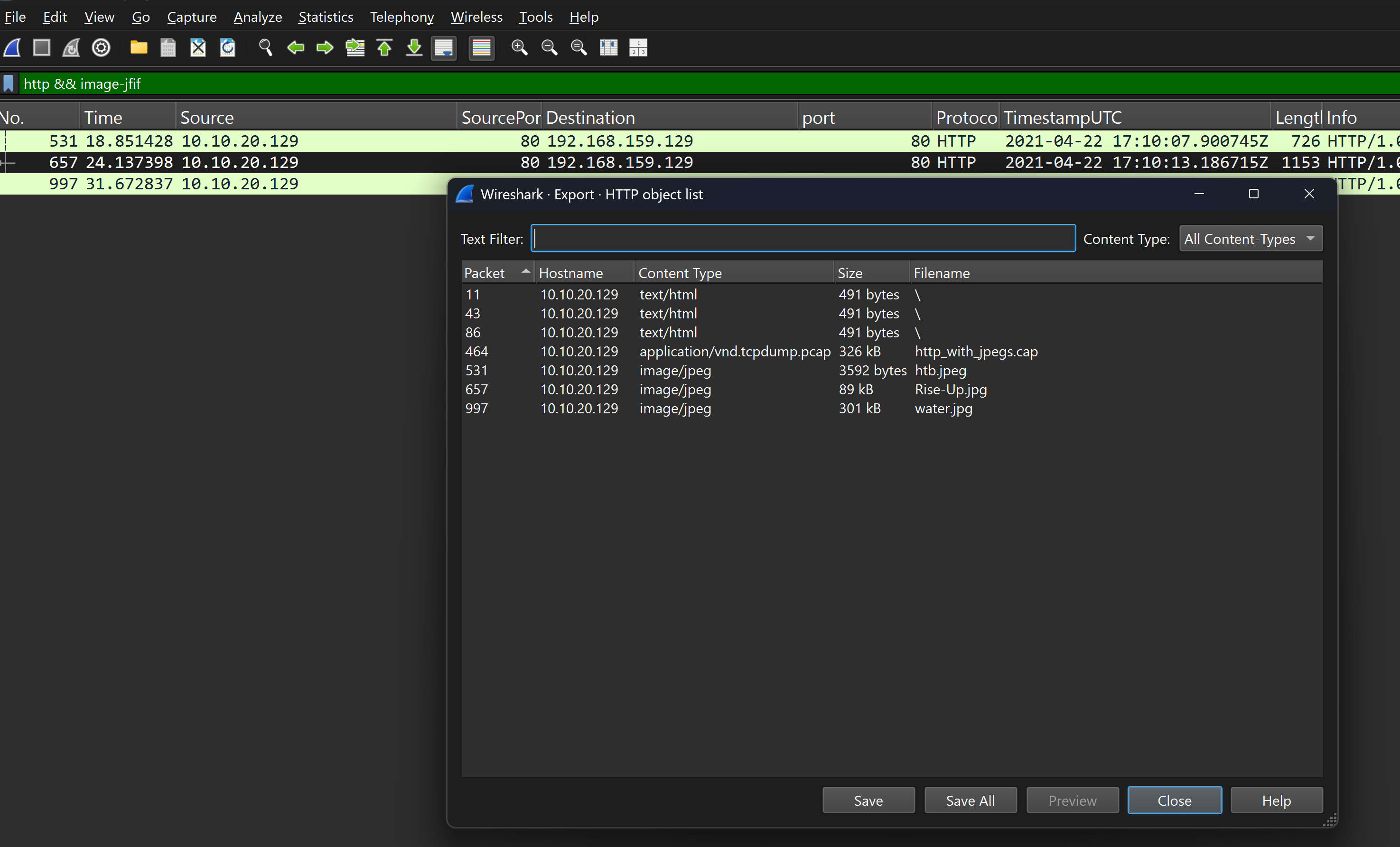This screenshot has height=847, width=1400.
Task: Find a packet with the magnifier icon
Action: [x=265, y=48]
